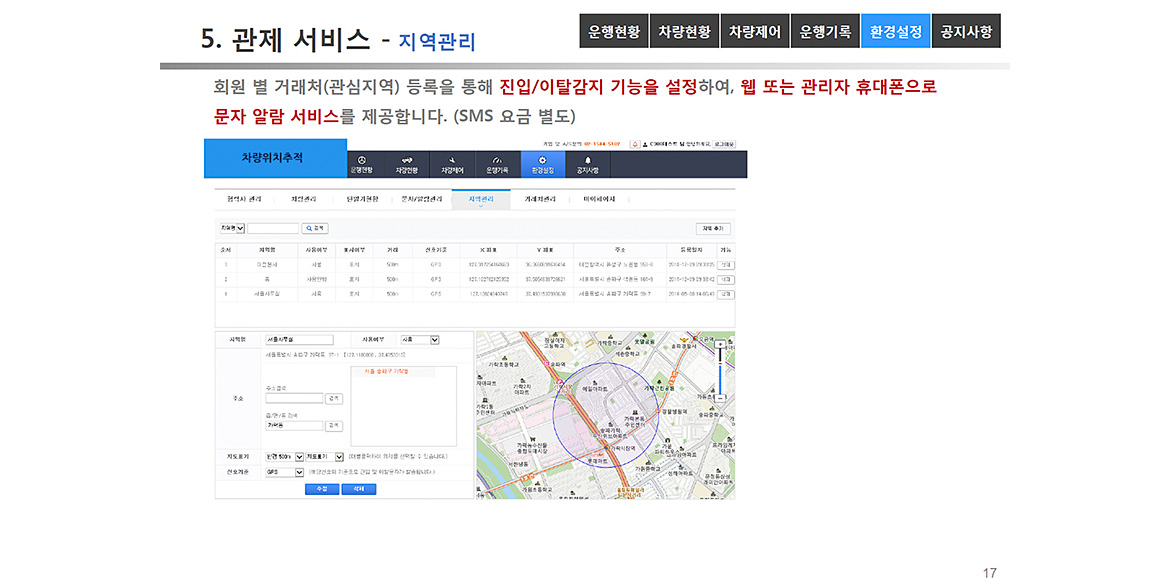
Task: Zoom in the map with plus button
Action: tap(719, 344)
